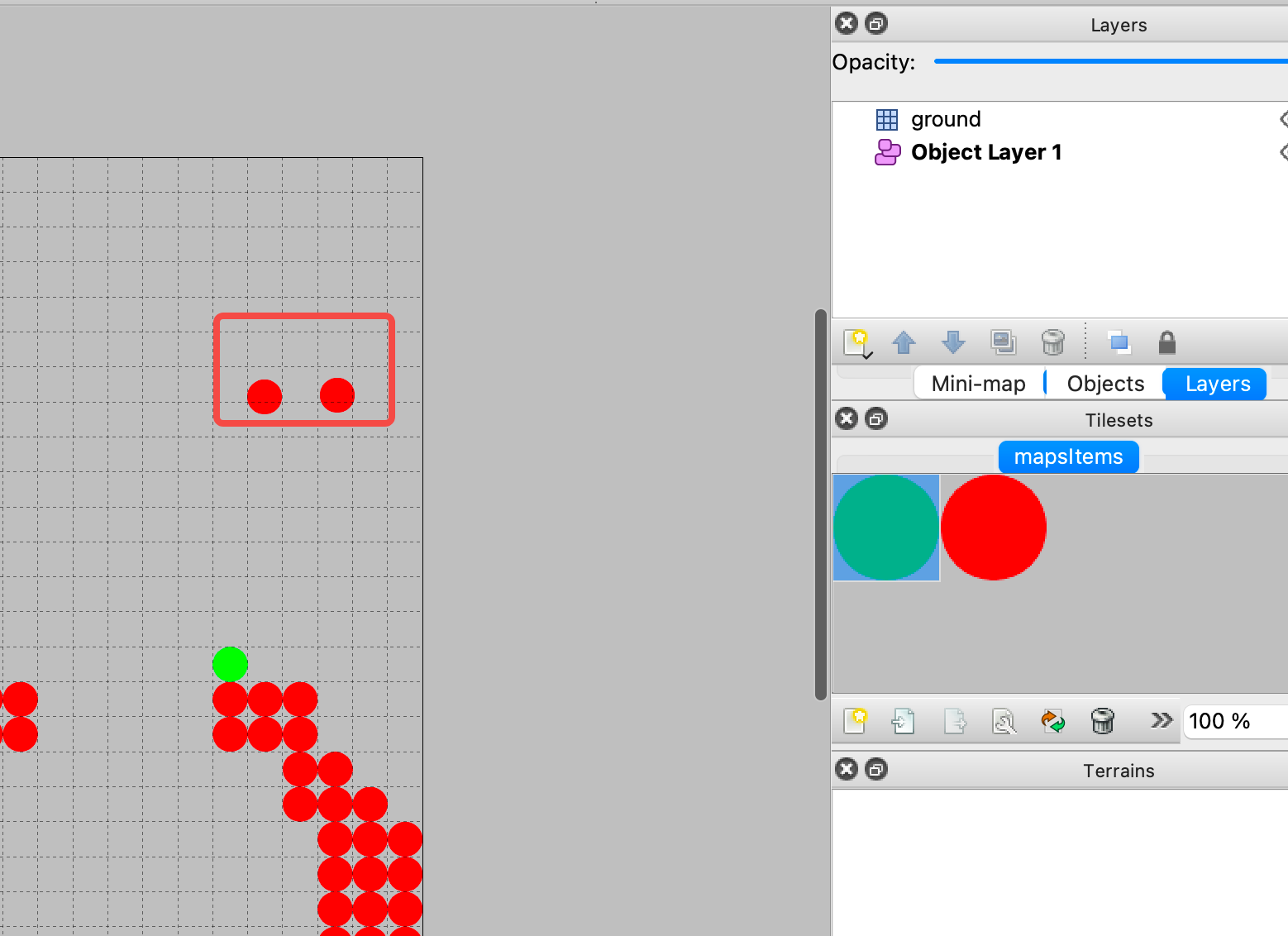Edit the mapsItems tileset
The width and height of the screenshot is (1288, 936).
(x=1004, y=721)
